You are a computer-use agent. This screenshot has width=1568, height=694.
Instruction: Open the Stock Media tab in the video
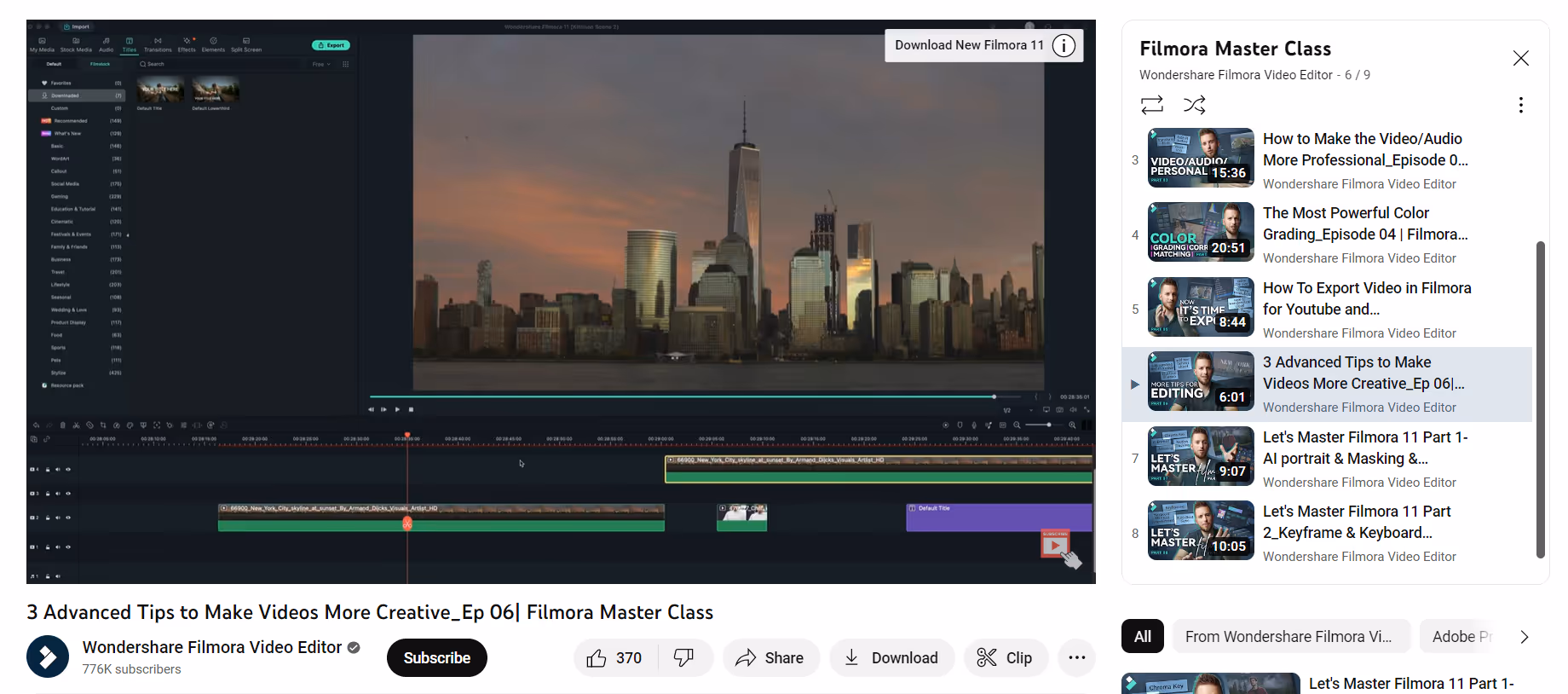(76, 45)
